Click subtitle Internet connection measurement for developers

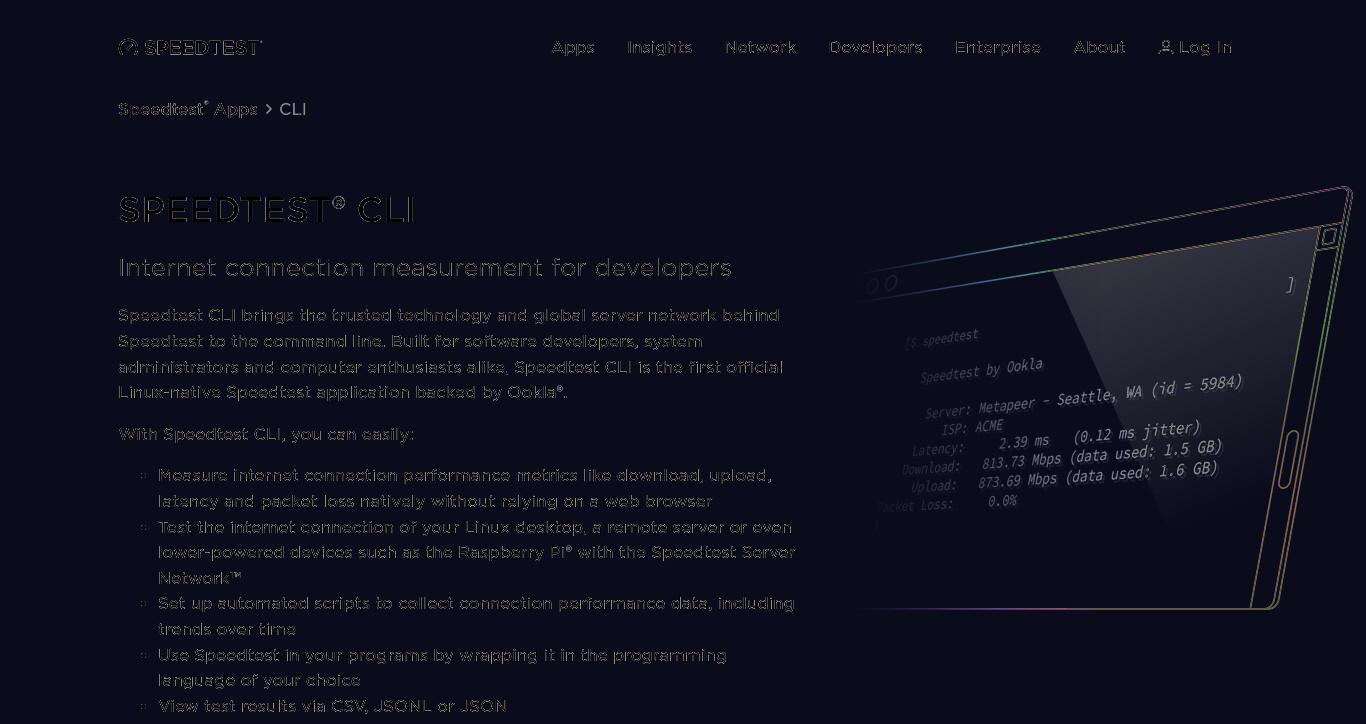tap(425, 268)
